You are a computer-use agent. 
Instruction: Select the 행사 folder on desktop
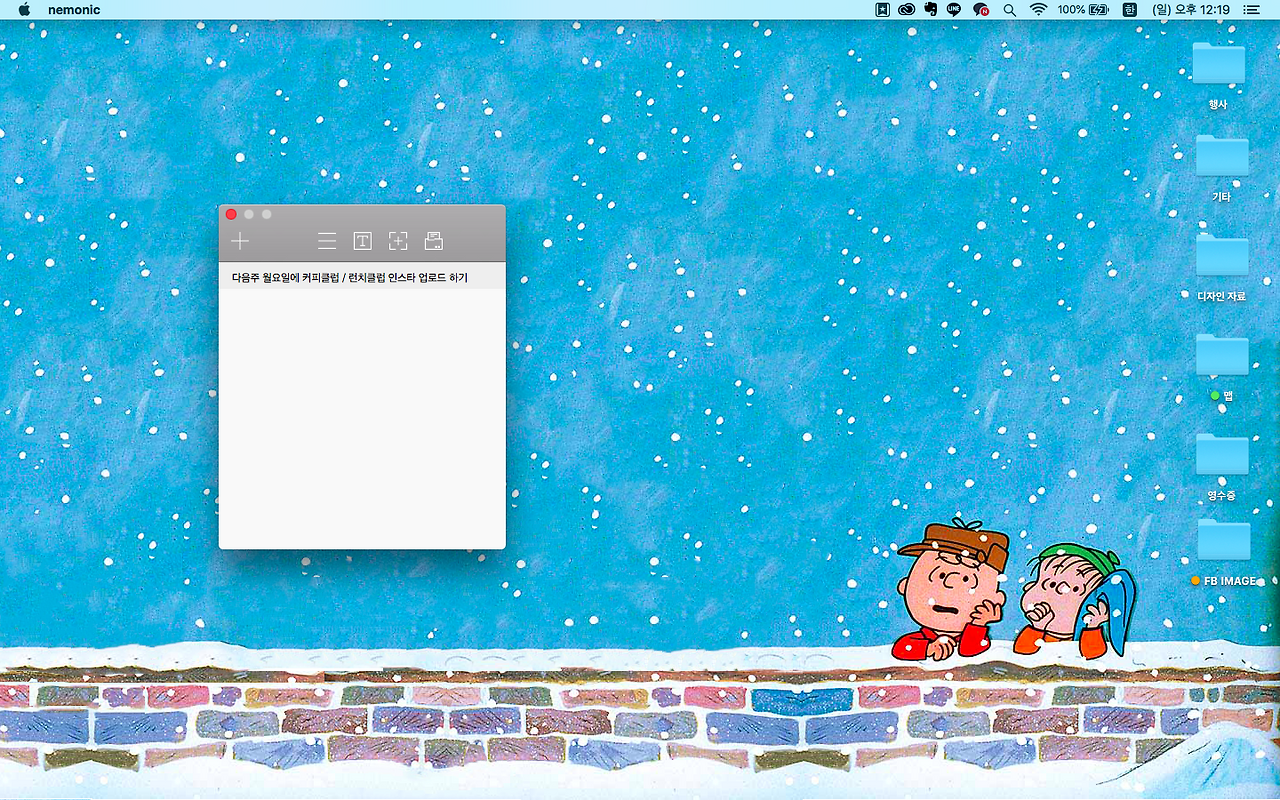pyautogui.click(x=1219, y=64)
